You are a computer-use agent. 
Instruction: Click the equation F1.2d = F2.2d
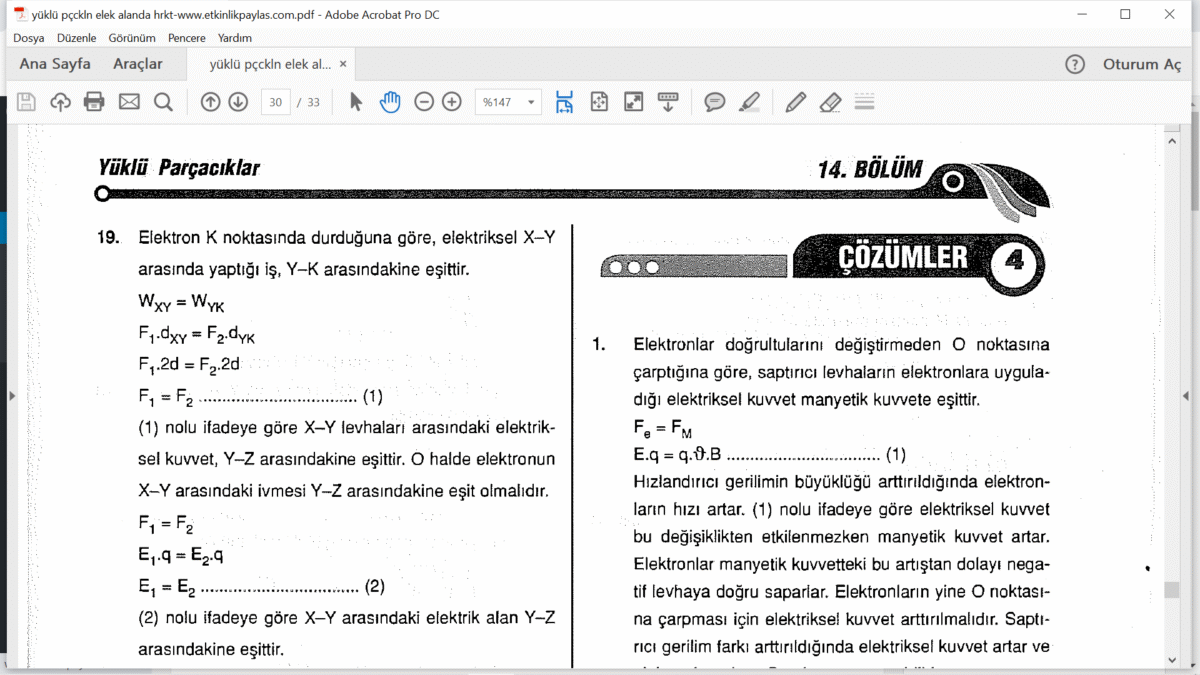[x=190, y=365]
